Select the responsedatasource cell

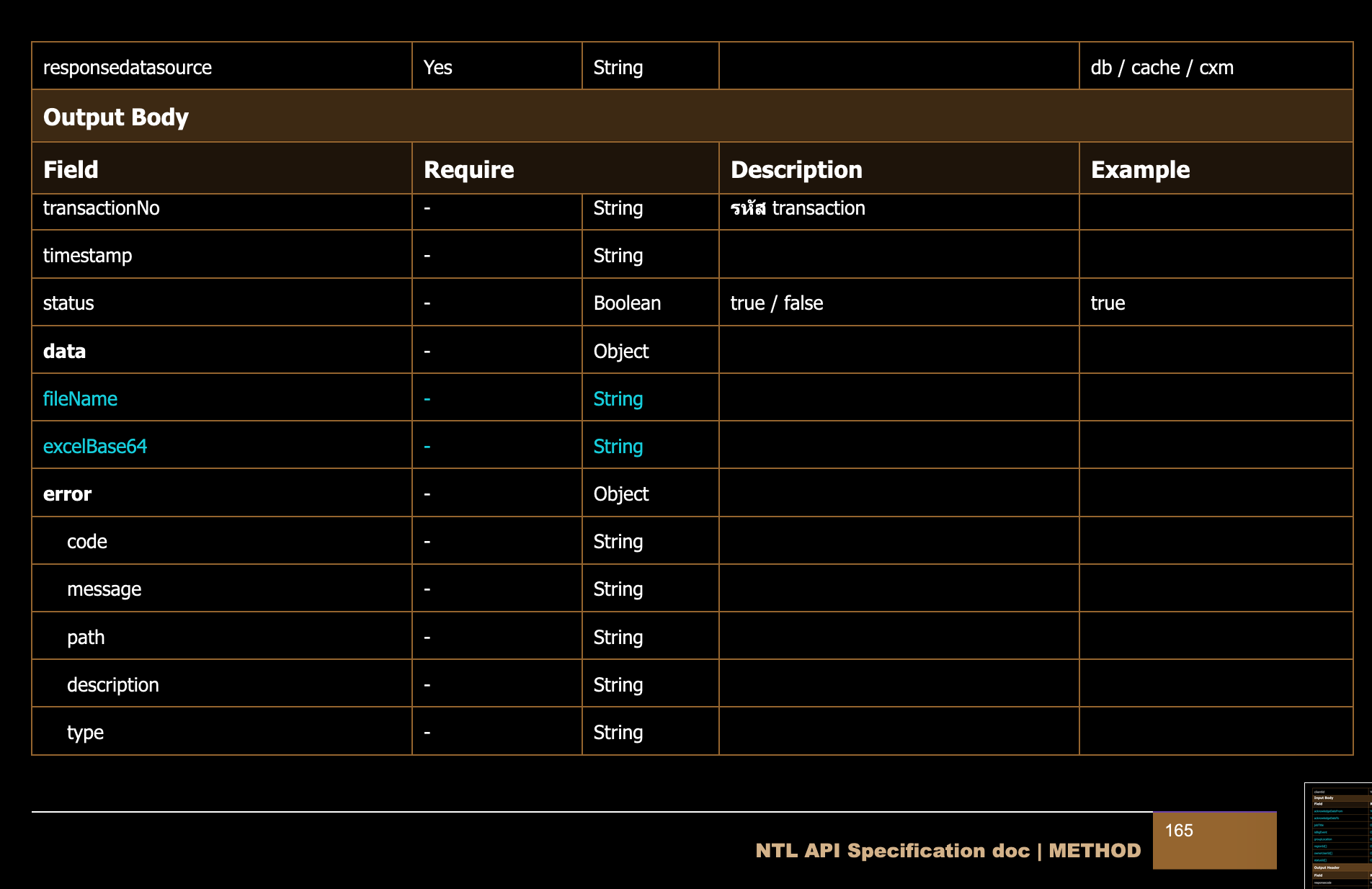pyautogui.click(x=128, y=68)
